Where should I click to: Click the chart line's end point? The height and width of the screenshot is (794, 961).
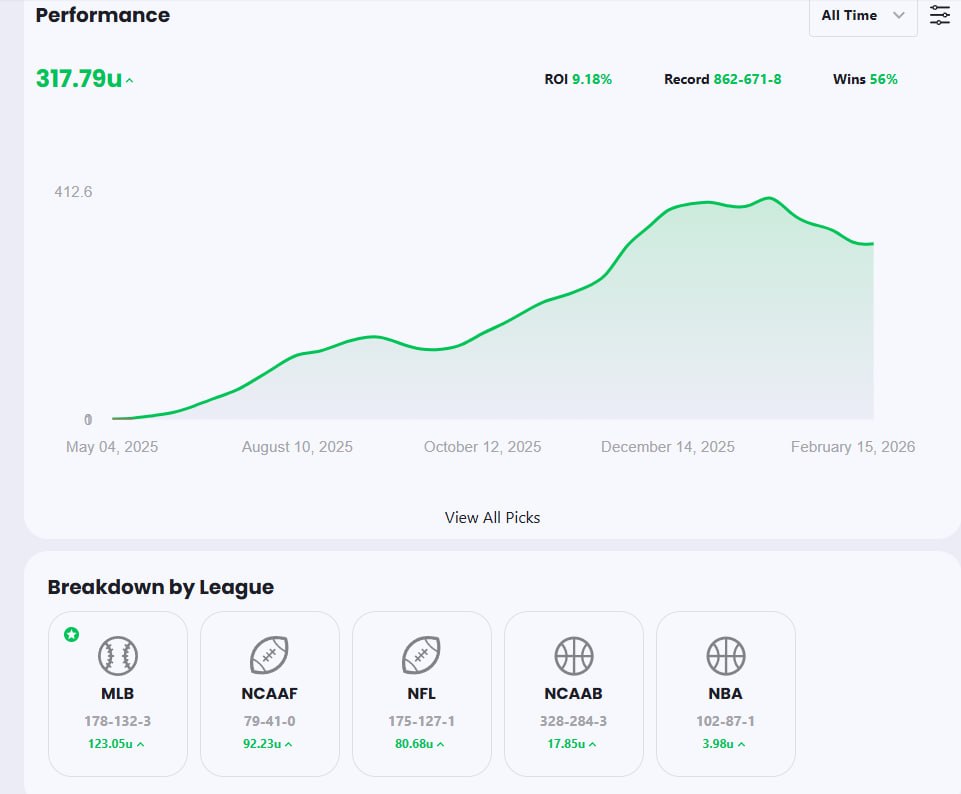click(x=873, y=244)
